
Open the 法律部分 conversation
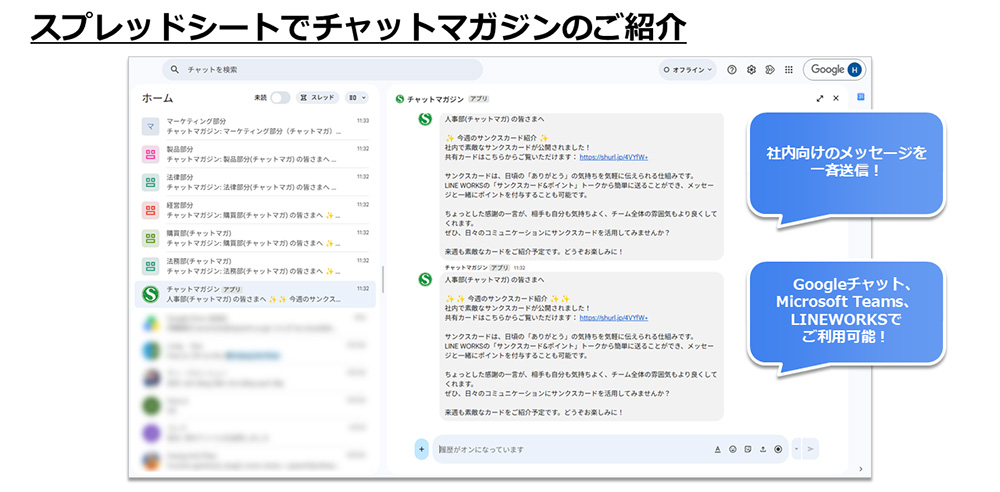(x=255, y=182)
